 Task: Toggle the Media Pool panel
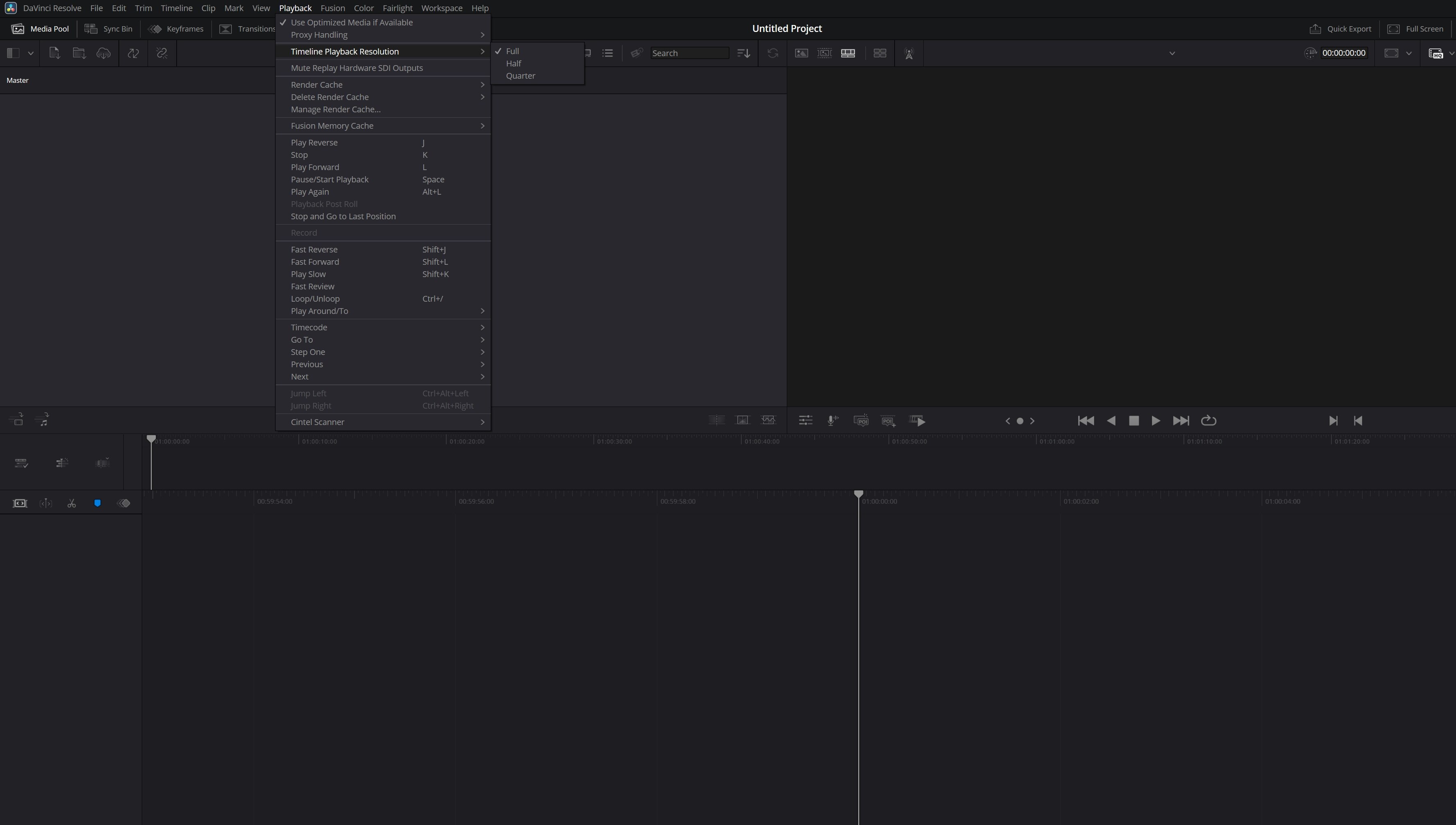coord(40,29)
